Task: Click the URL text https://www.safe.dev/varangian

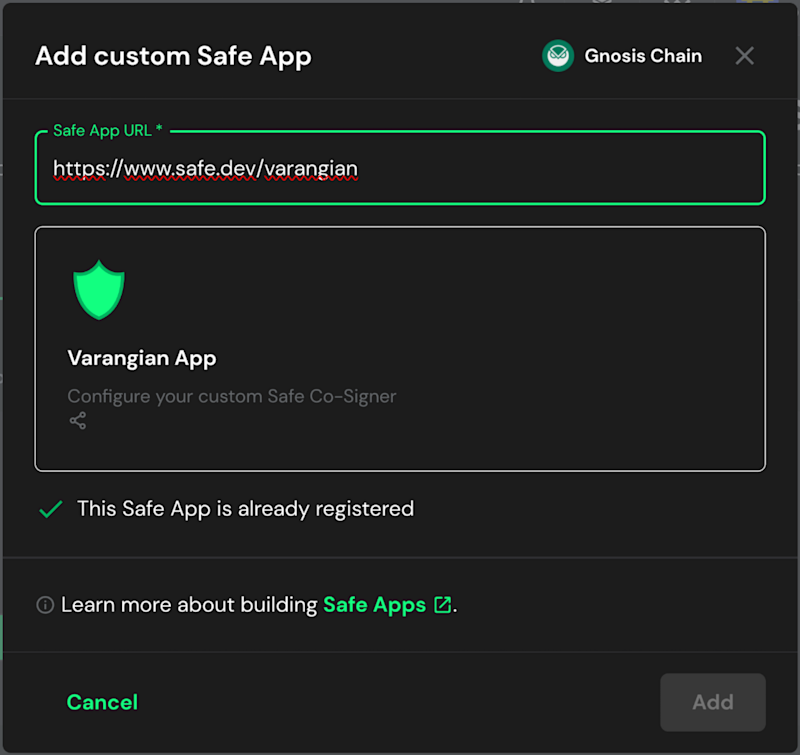Action: [x=206, y=168]
